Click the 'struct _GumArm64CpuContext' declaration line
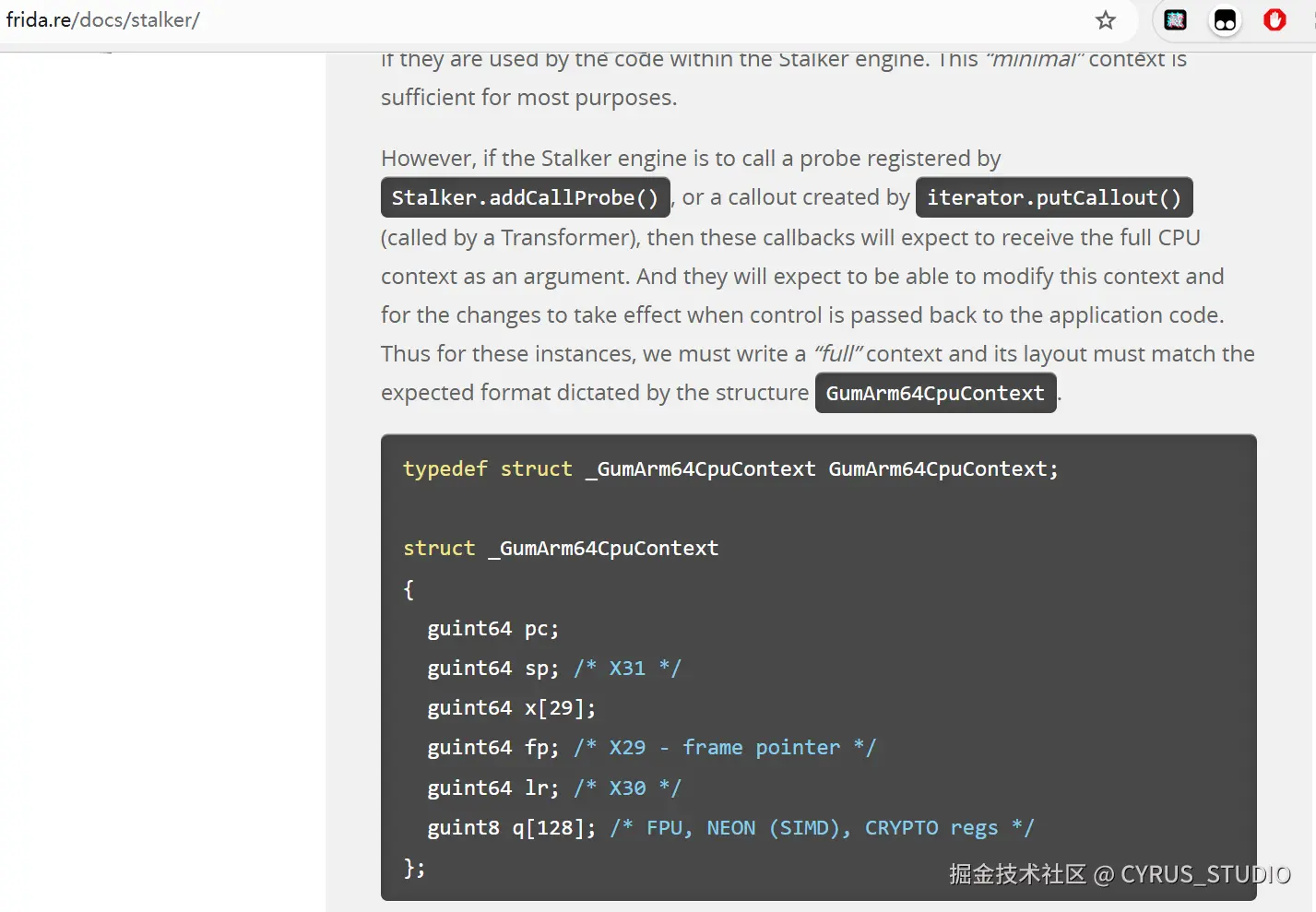Screen dimensions: 1316x912 tap(561, 548)
